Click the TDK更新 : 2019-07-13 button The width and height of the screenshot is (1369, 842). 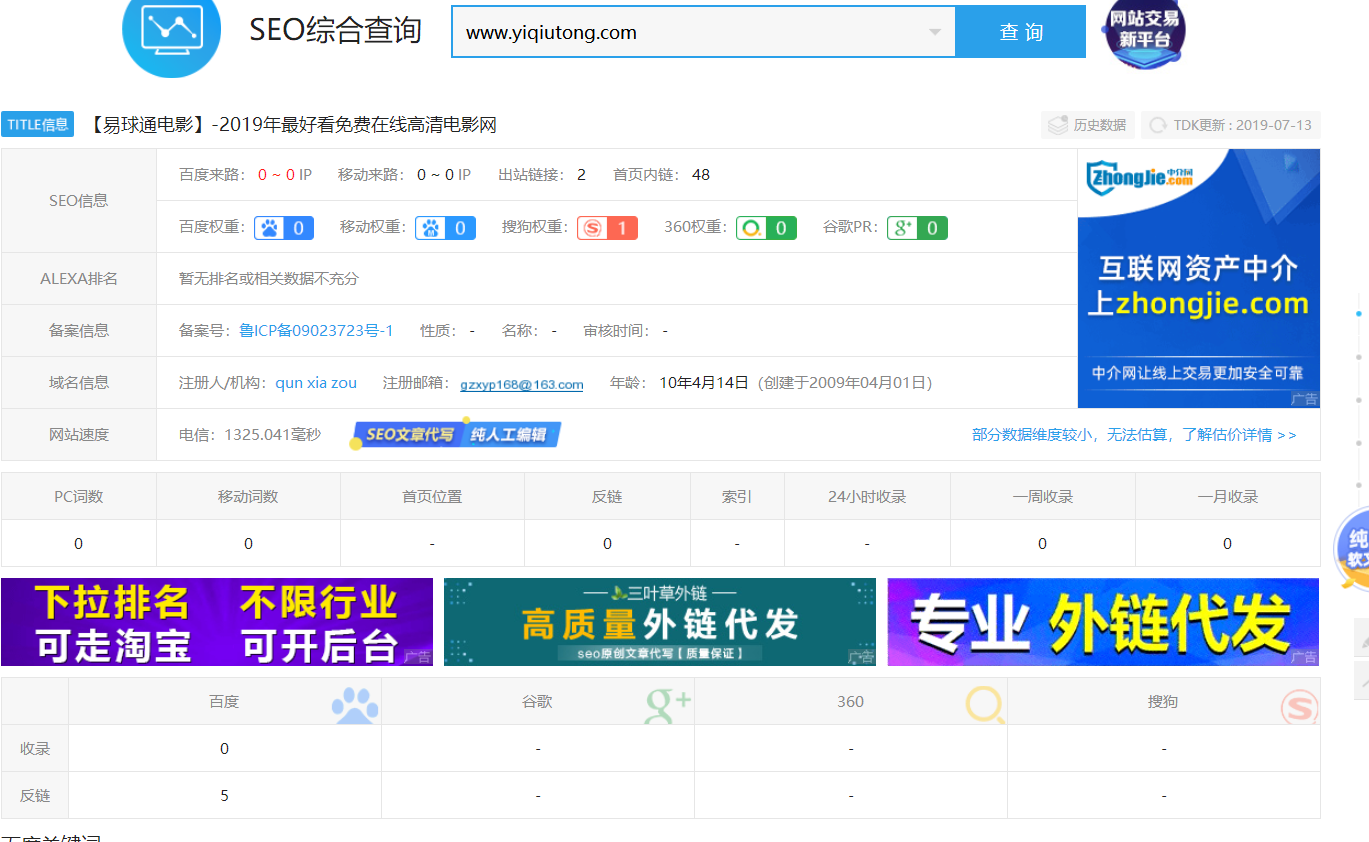tap(1231, 125)
